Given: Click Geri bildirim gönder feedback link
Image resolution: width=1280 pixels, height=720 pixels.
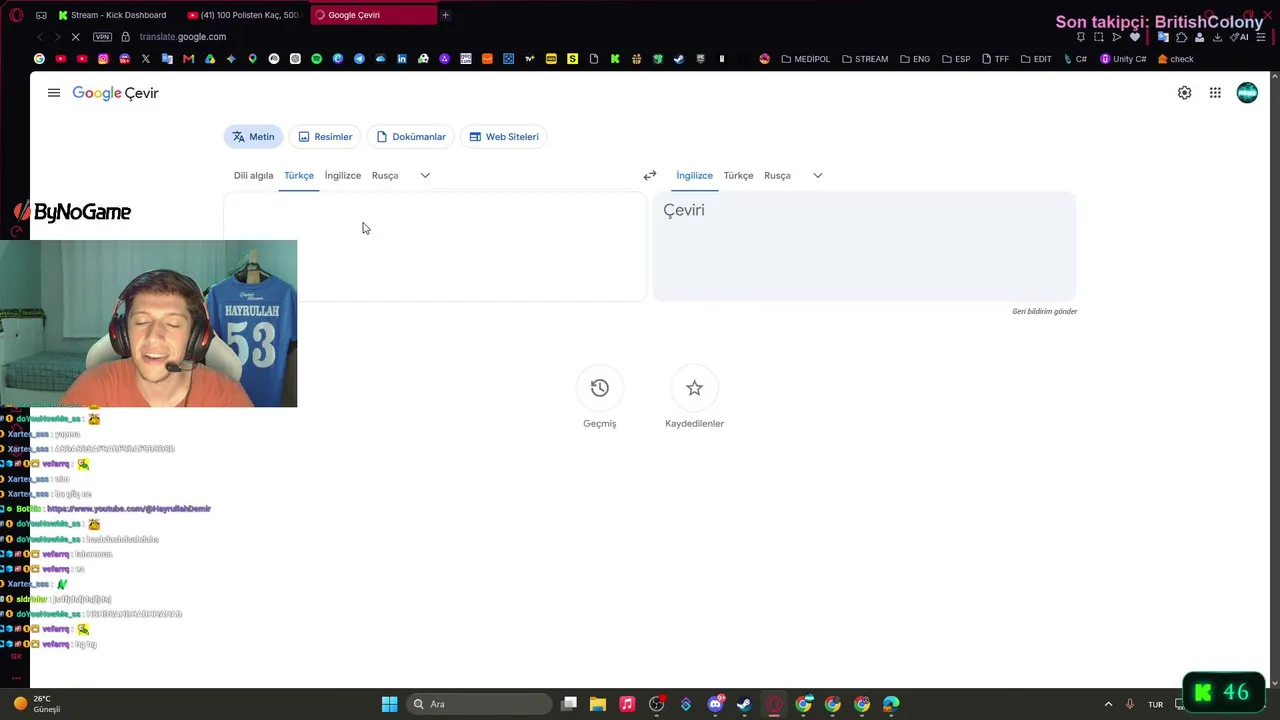Looking at the screenshot, I should tap(1044, 311).
